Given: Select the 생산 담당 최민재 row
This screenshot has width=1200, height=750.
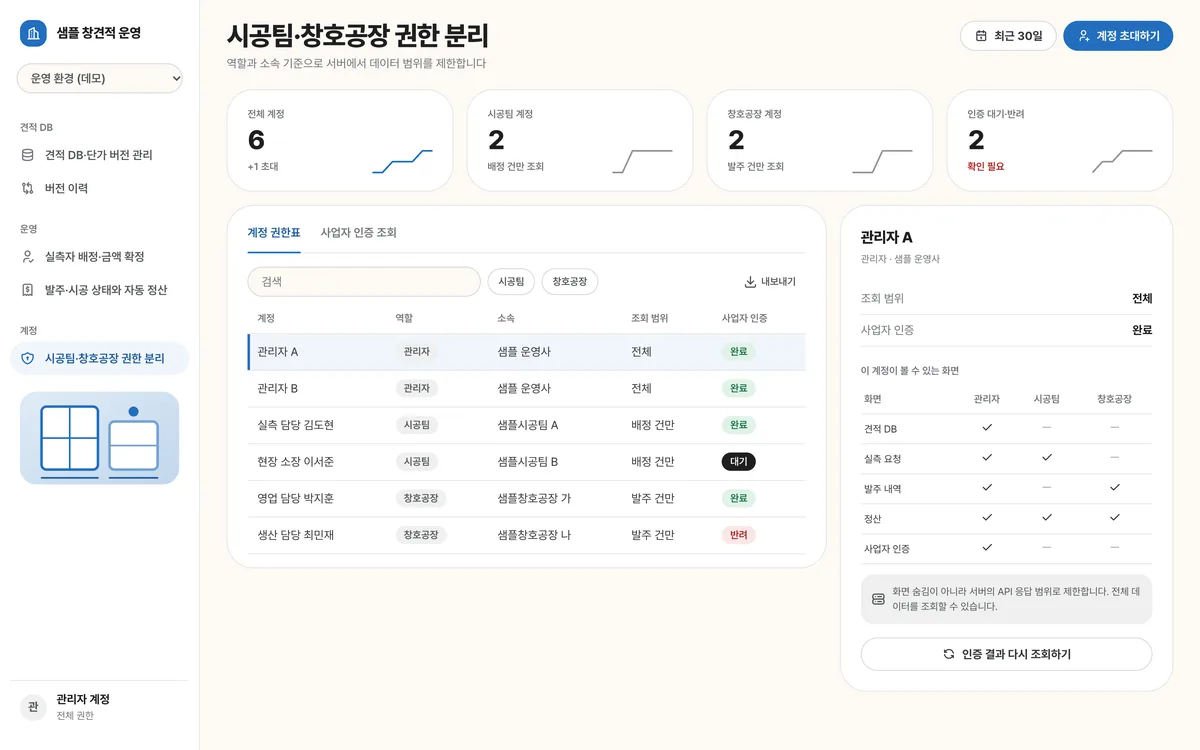Looking at the screenshot, I should coord(526,535).
